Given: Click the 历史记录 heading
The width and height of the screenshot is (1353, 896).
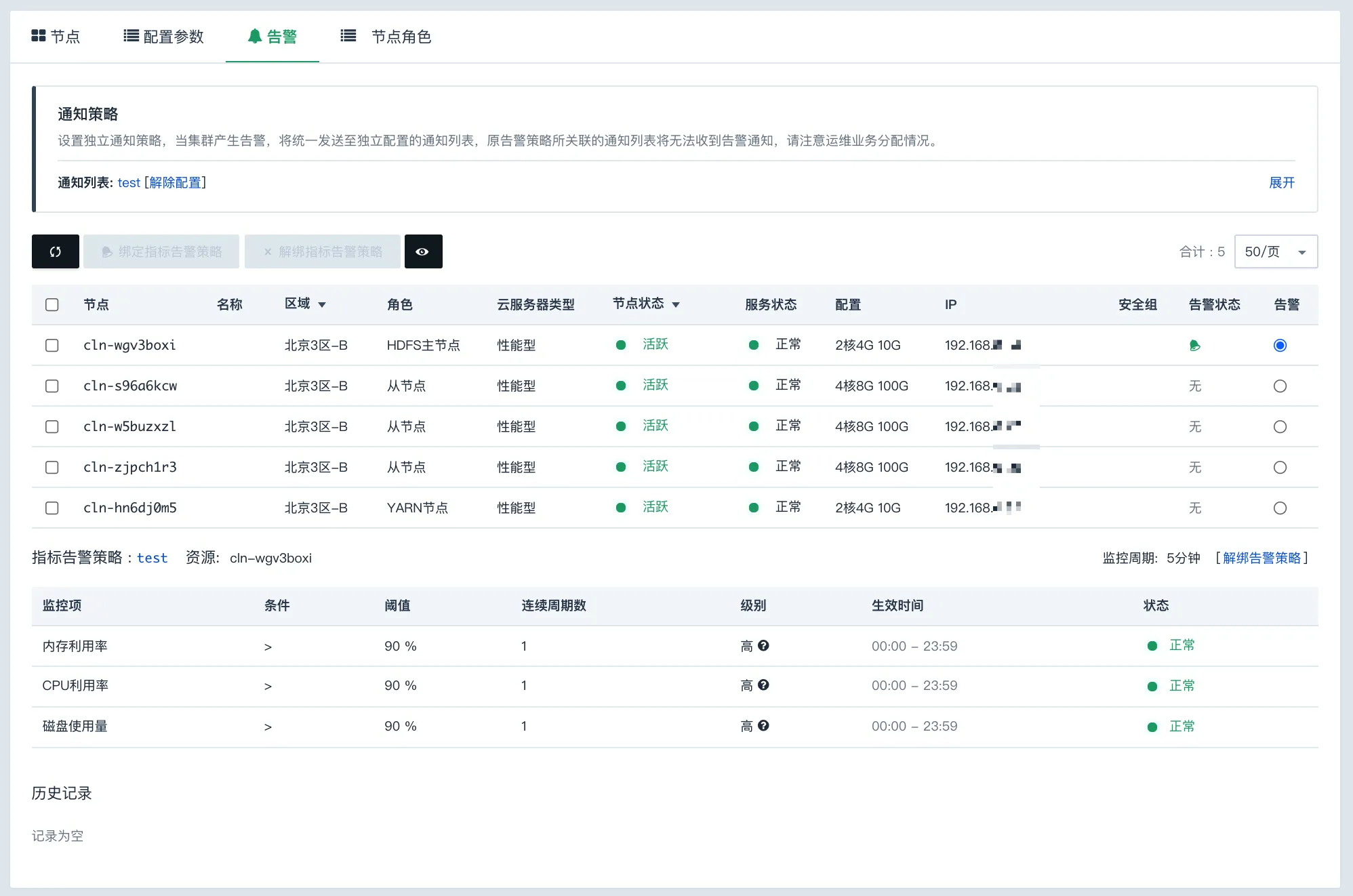Looking at the screenshot, I should tap(62, 793).
